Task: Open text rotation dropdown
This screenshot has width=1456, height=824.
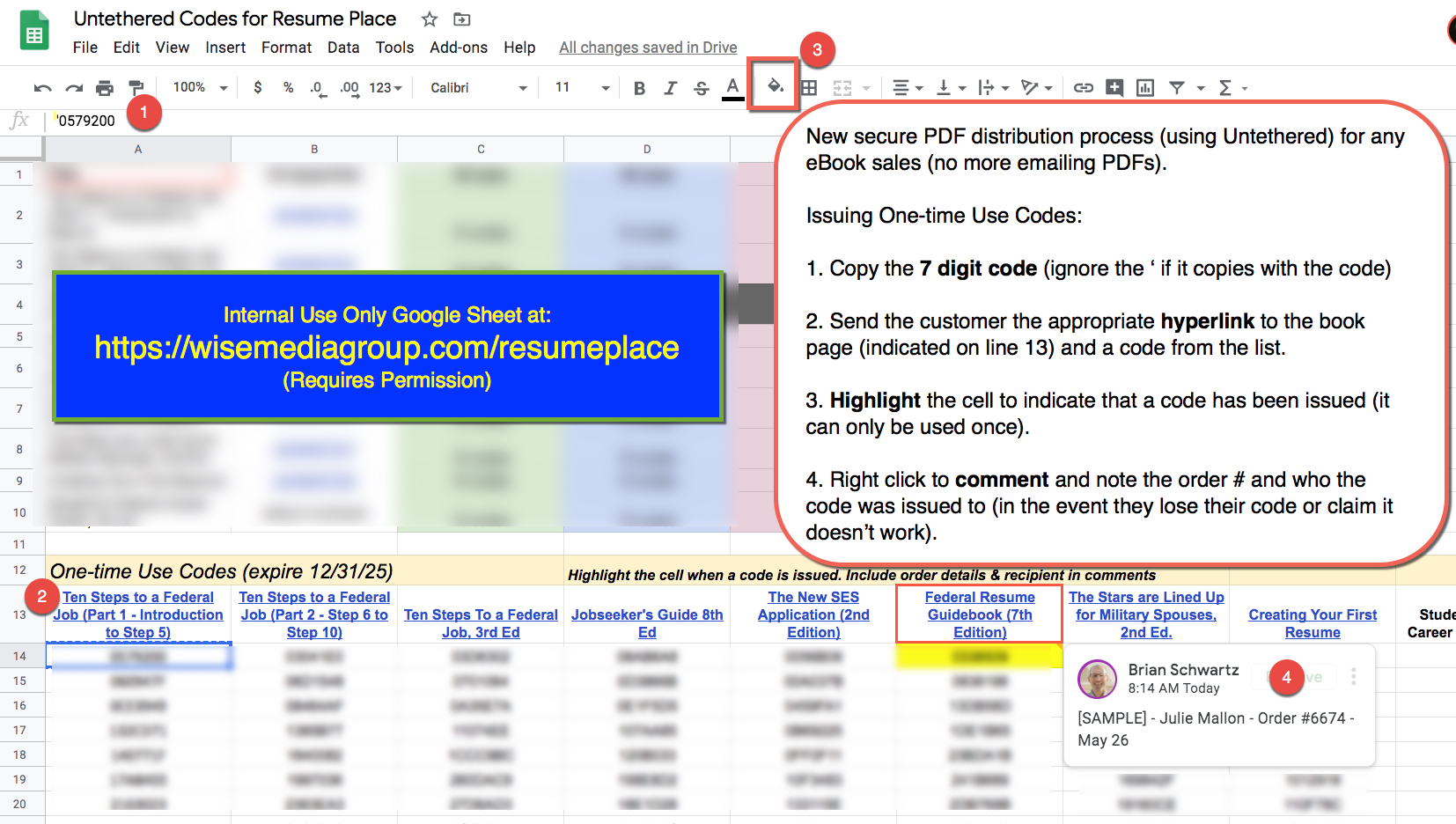Action: pos(1037,88)
